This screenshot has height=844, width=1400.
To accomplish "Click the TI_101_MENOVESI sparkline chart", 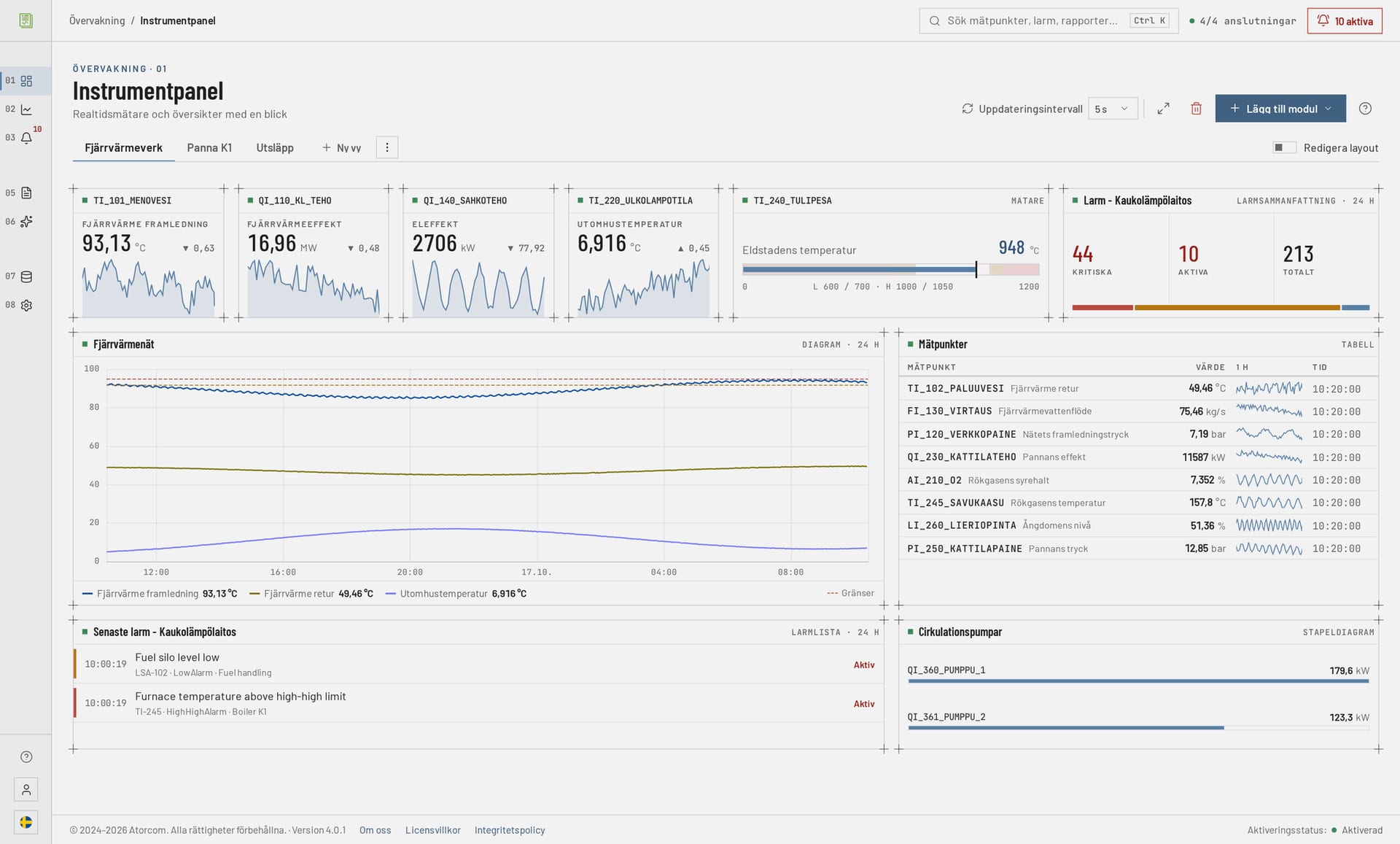I will coord(149,287).
